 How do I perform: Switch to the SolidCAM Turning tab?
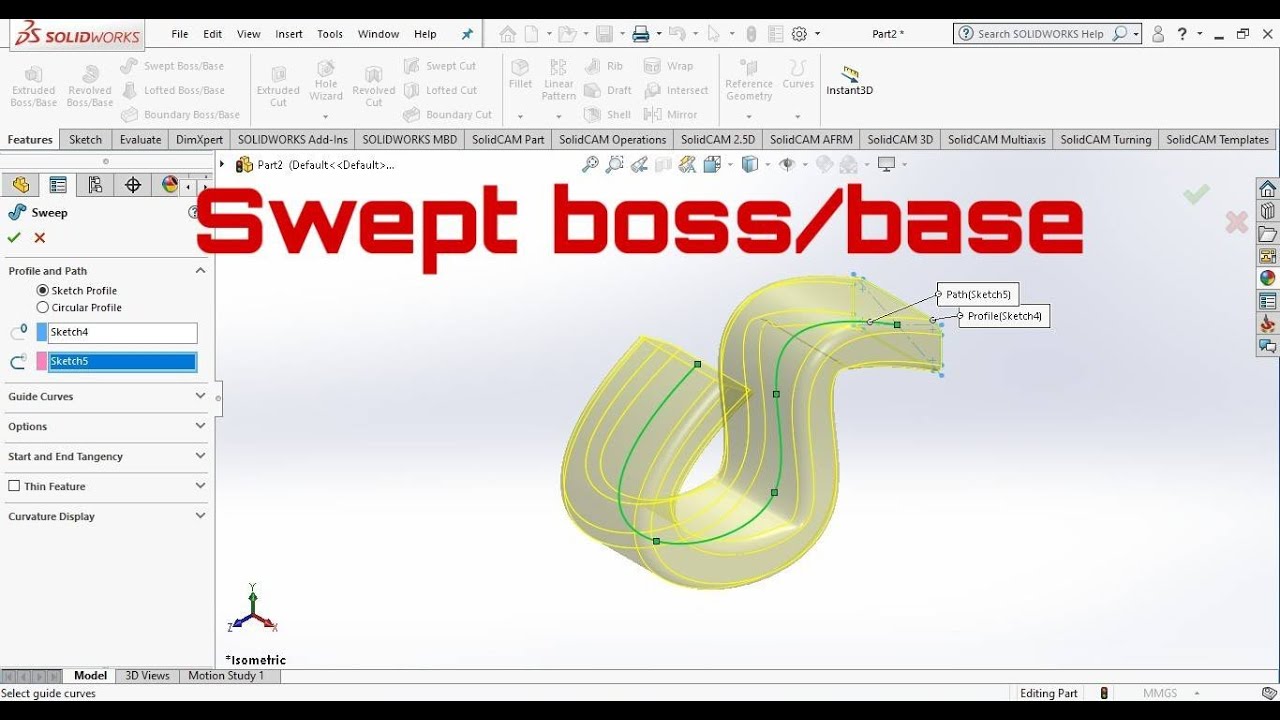pyautogui.click(x=1105, y=140)
